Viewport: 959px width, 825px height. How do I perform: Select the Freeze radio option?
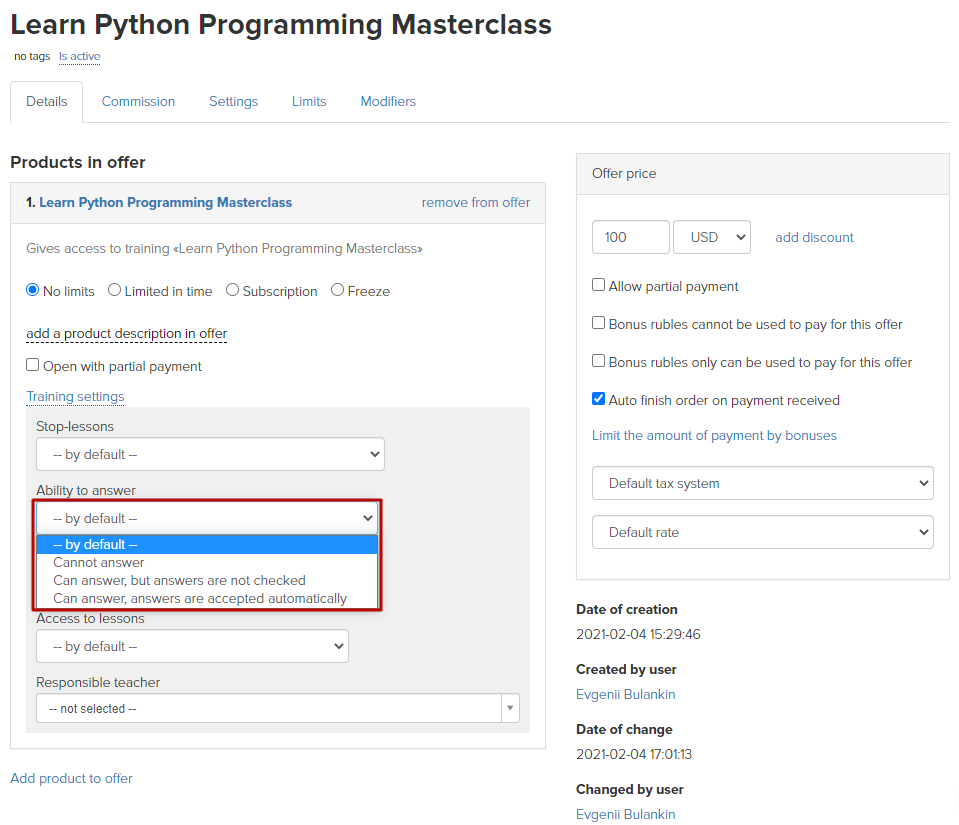[337, 290]
